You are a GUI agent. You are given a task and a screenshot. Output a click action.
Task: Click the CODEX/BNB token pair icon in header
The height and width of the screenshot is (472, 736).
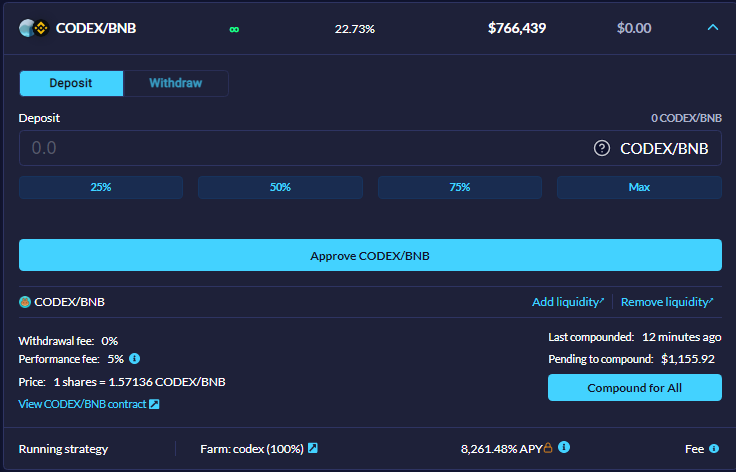coord(34,28)
